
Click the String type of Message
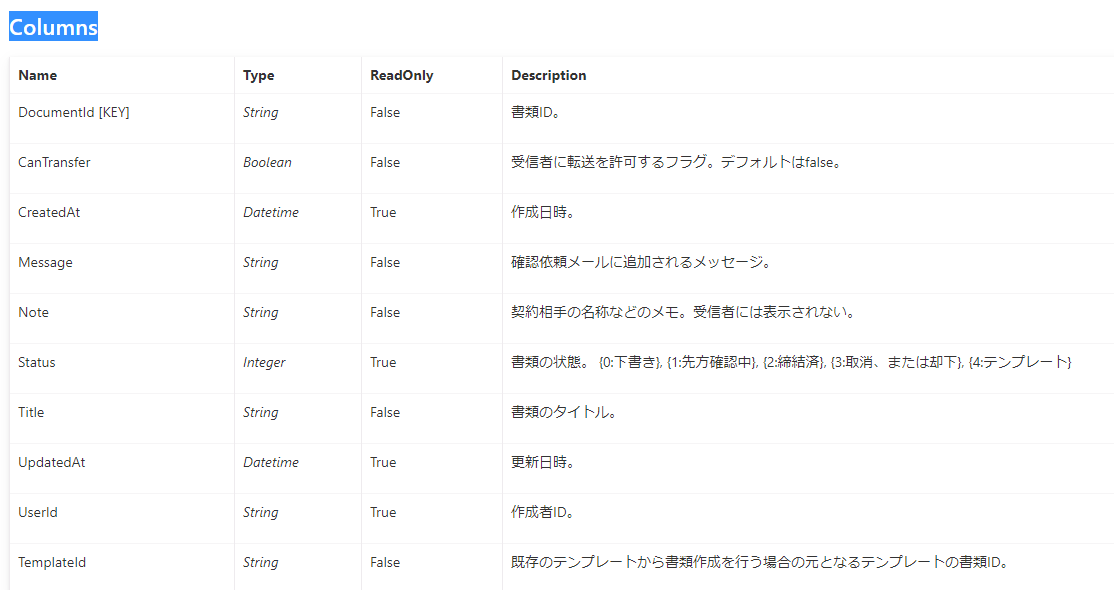coord(261,262)
